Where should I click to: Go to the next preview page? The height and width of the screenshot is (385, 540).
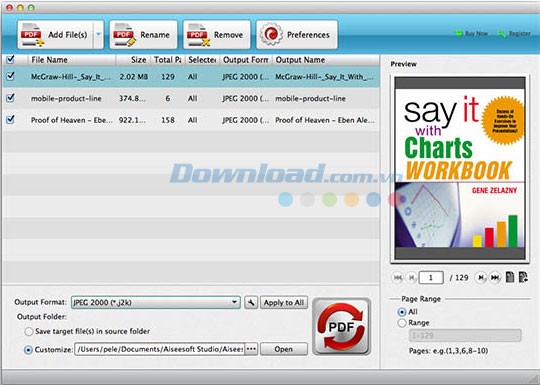click(x=481, y=278)
